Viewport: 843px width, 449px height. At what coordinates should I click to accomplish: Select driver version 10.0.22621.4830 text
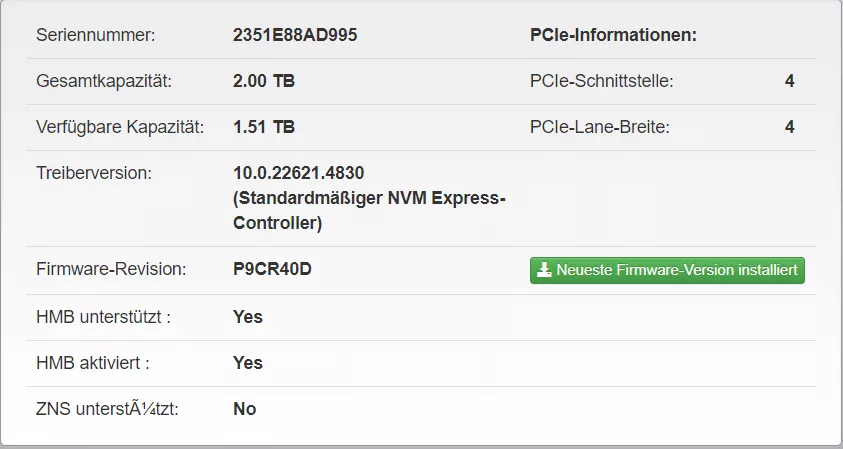[298, 173]
